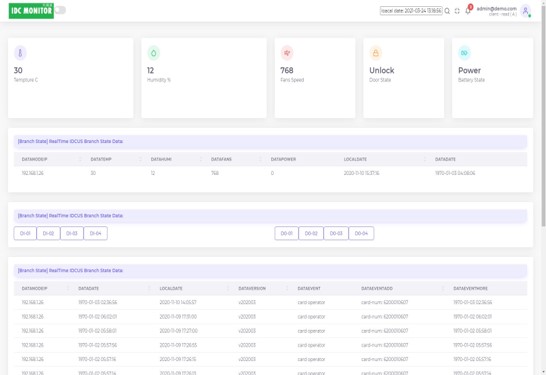Click the water drop humidity icon
The image size is (546, 375).
click(x=154, y=53)
